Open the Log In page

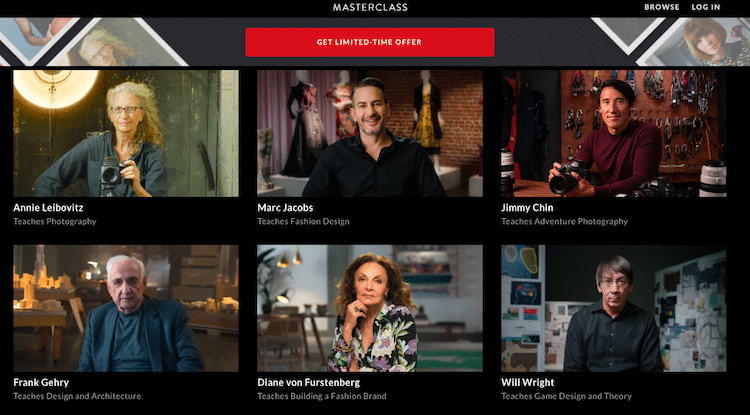706,7
